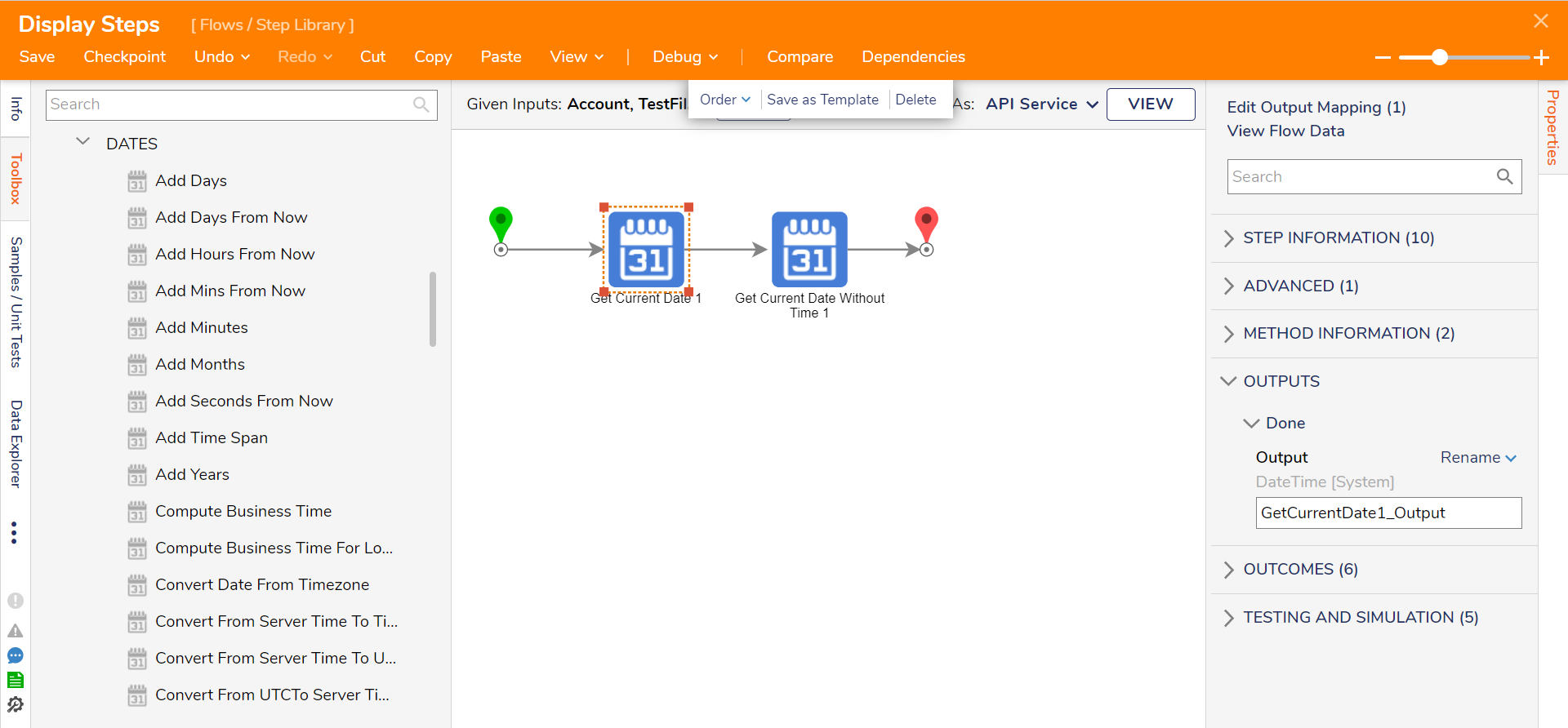Click Cut in the toolbar
Screen dimensions: 1568x728
tap(372, 56)
